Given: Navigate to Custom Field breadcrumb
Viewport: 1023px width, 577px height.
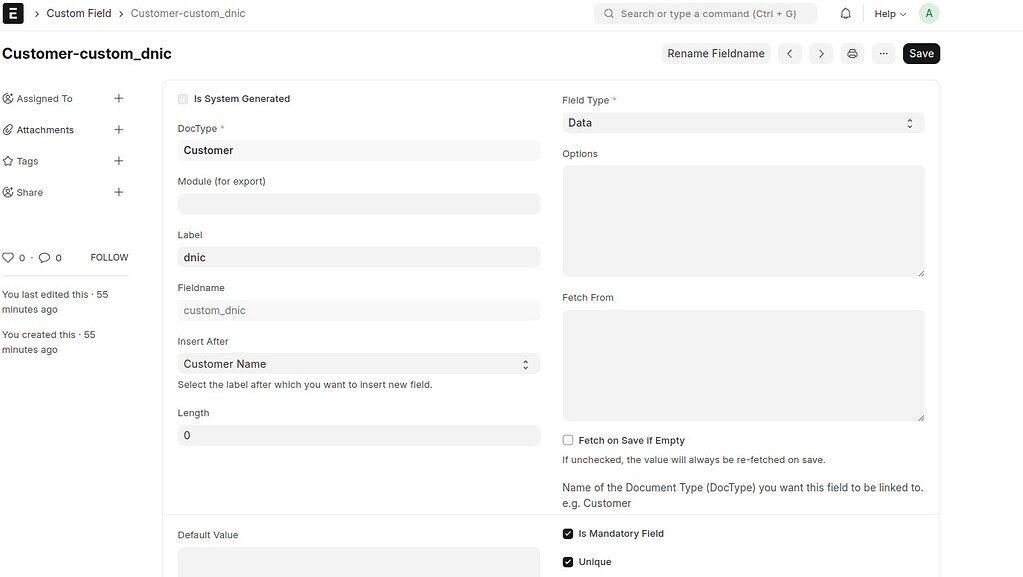Looking at the screenshot, I should pos(79,13).
